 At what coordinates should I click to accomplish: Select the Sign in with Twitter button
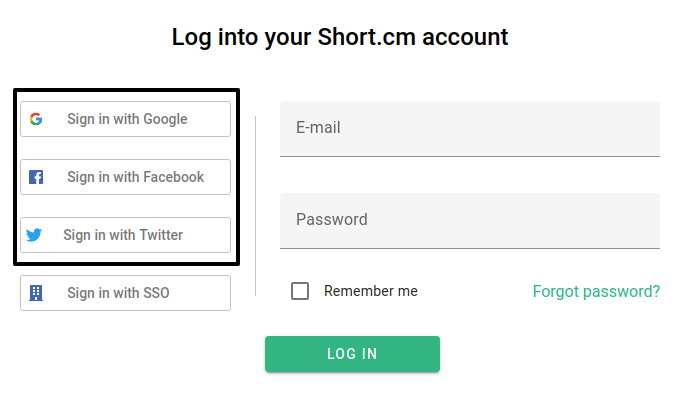[125, 235]
